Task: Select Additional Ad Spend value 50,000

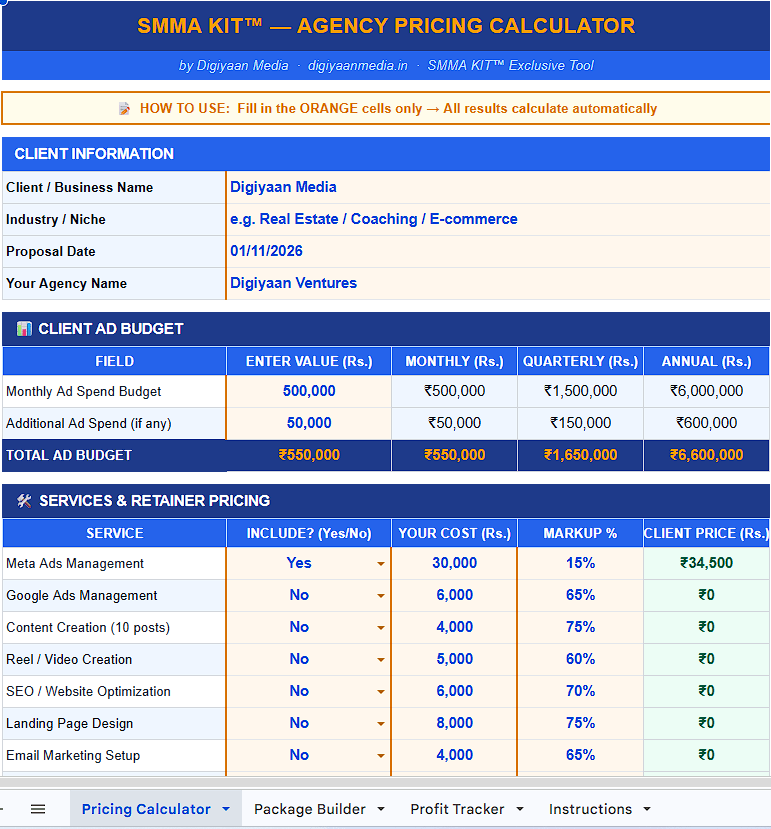Action: [x=309, y=423]
